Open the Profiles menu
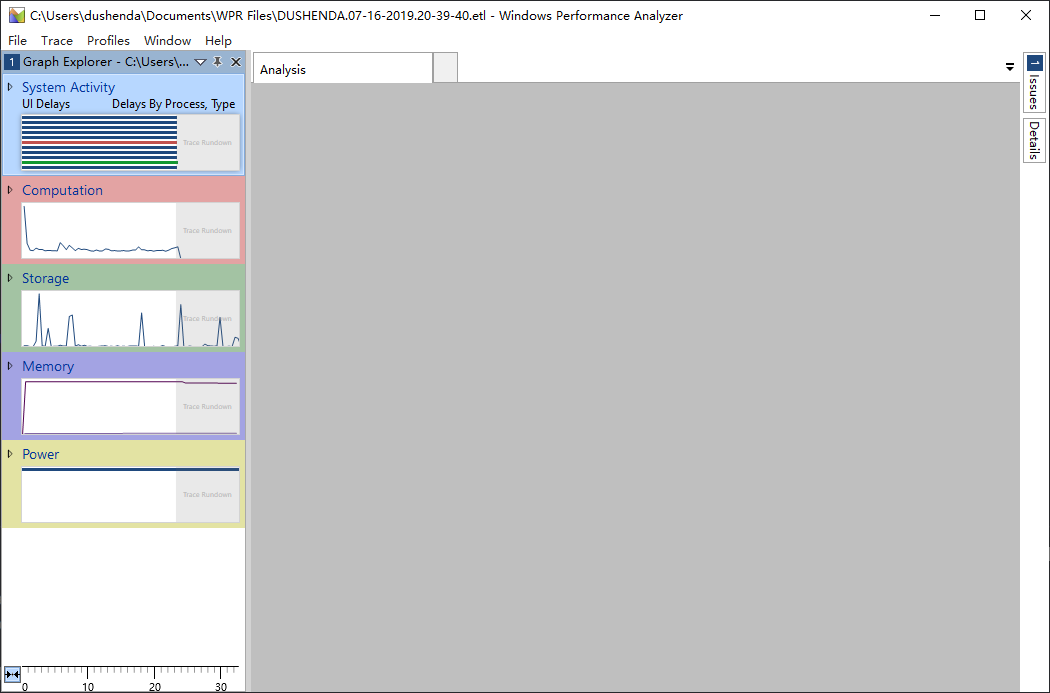Viewport: 1050px width, 693px height. 108,41
